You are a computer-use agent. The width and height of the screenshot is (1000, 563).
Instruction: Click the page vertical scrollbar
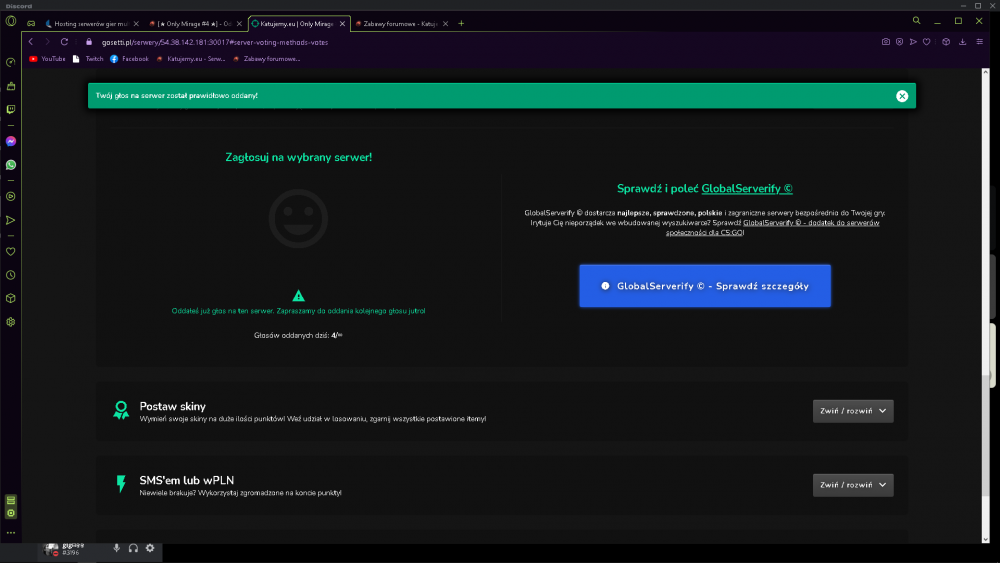pyautogui.click(x=985, y=306)
